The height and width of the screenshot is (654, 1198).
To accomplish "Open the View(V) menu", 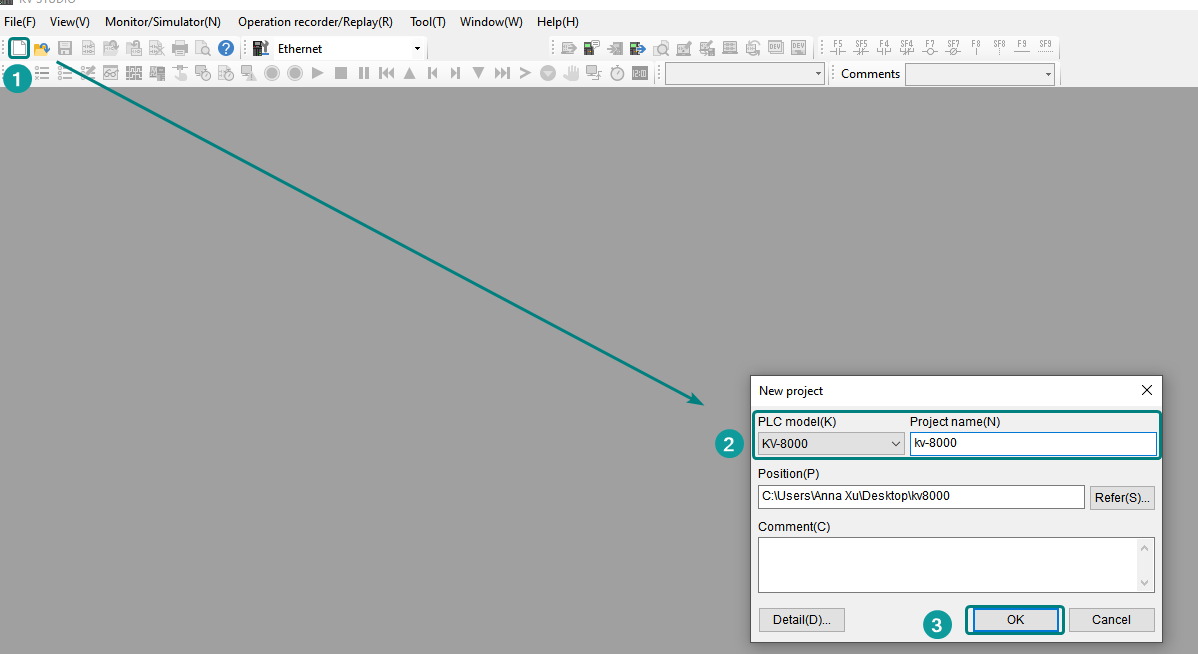I will [x=70, y=21].
